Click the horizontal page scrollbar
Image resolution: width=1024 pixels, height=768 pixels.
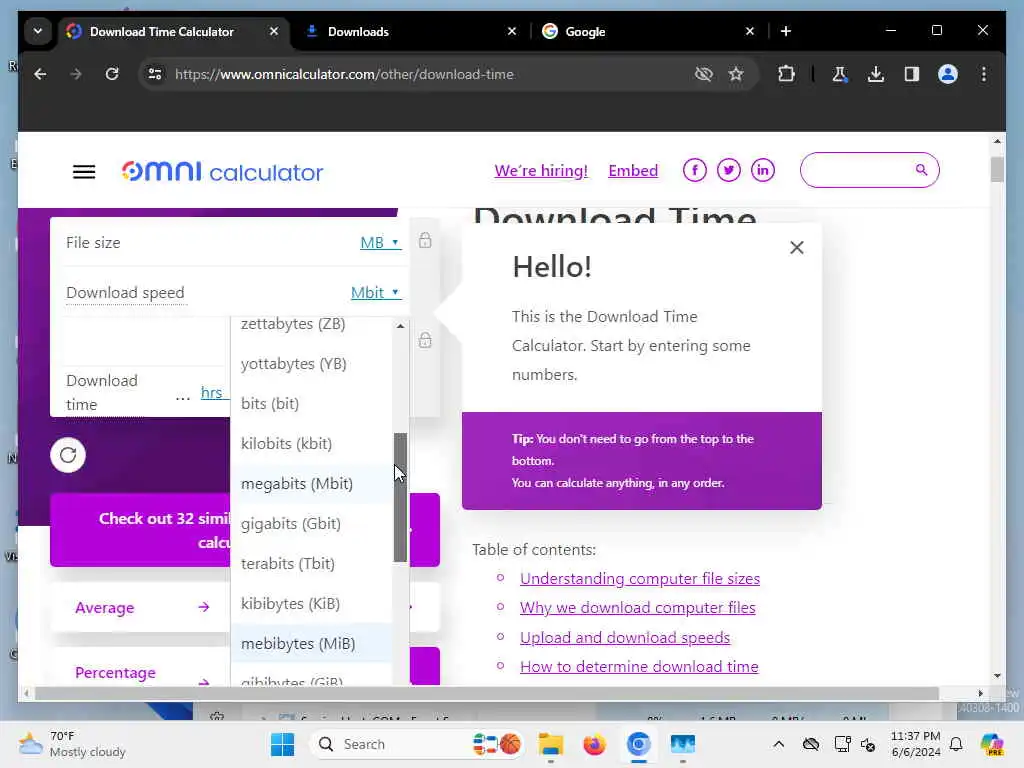point(487,694)
